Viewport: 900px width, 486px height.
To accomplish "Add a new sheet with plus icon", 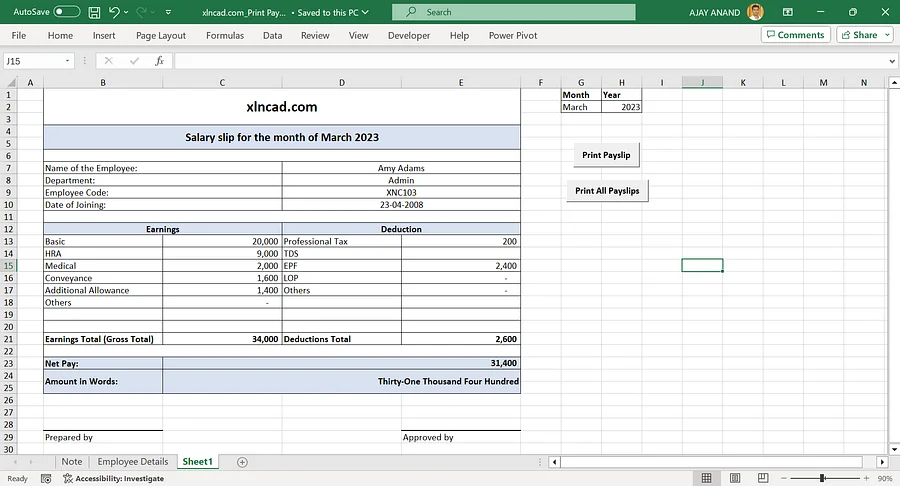I will pos(242,462).
